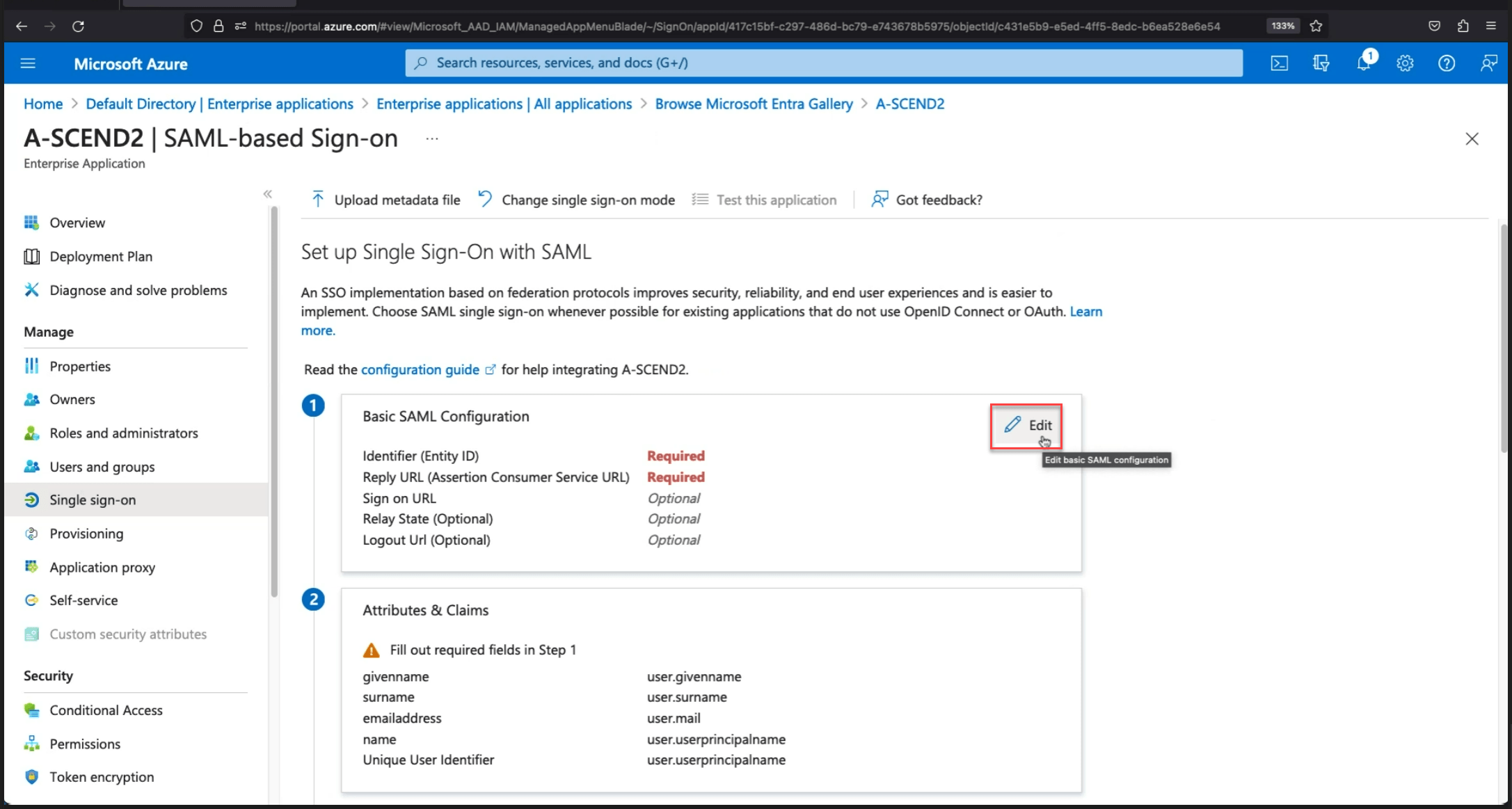
Task: Open the Azure hamburger portal menu
Action: pyautogui.click(x=28, y=63)
